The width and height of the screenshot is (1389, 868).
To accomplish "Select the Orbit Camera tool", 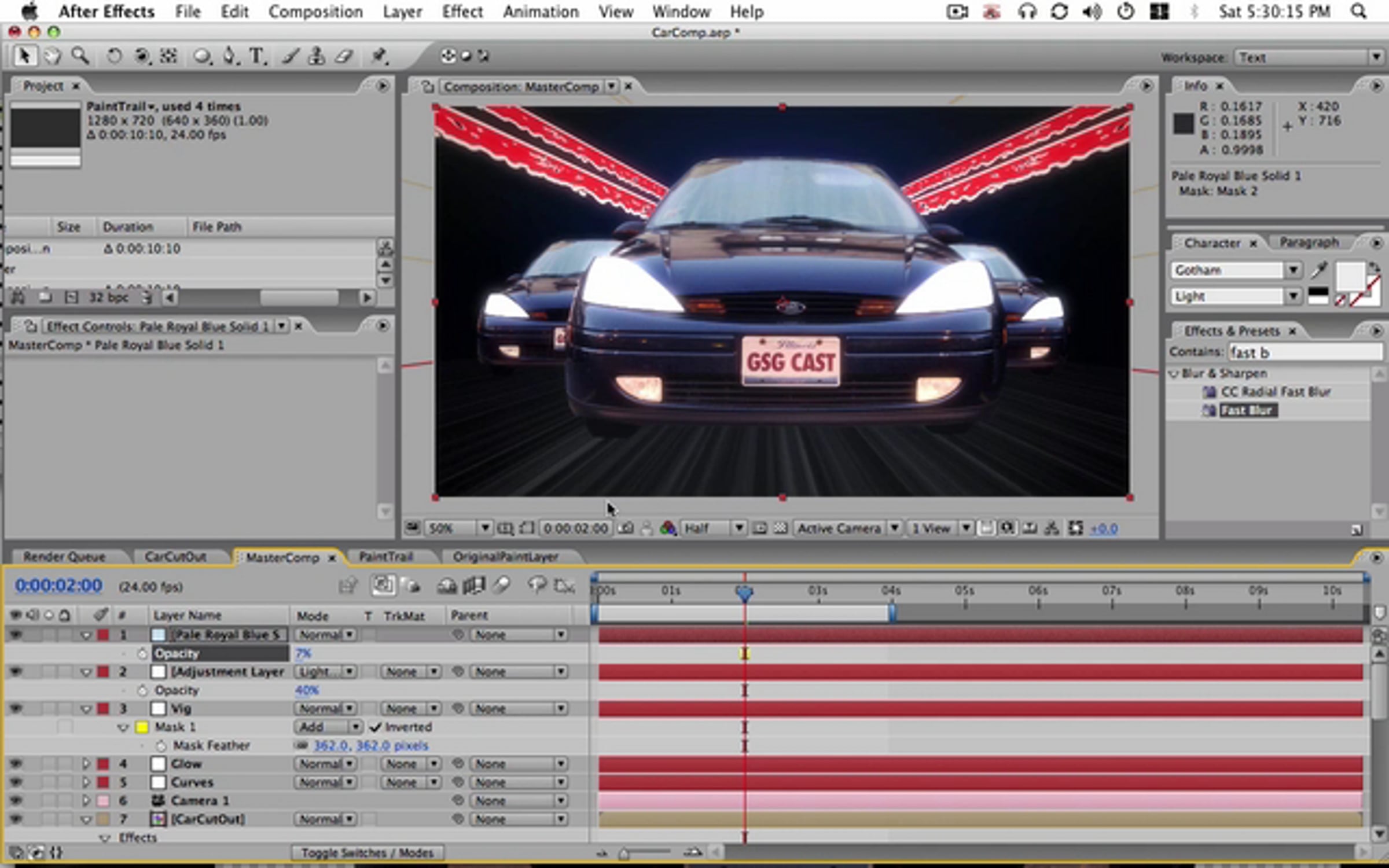I will [142, 56].
